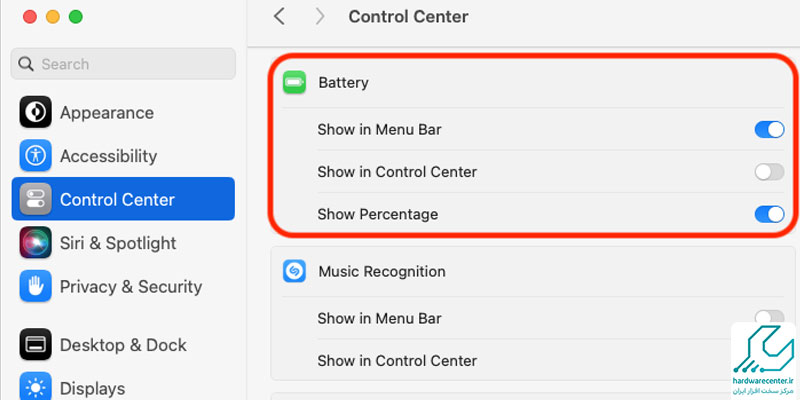The width and height of the screenshot is (800, 400).
Task: Click the Music Recognition Shazam icon
Action: coord(294,271)
